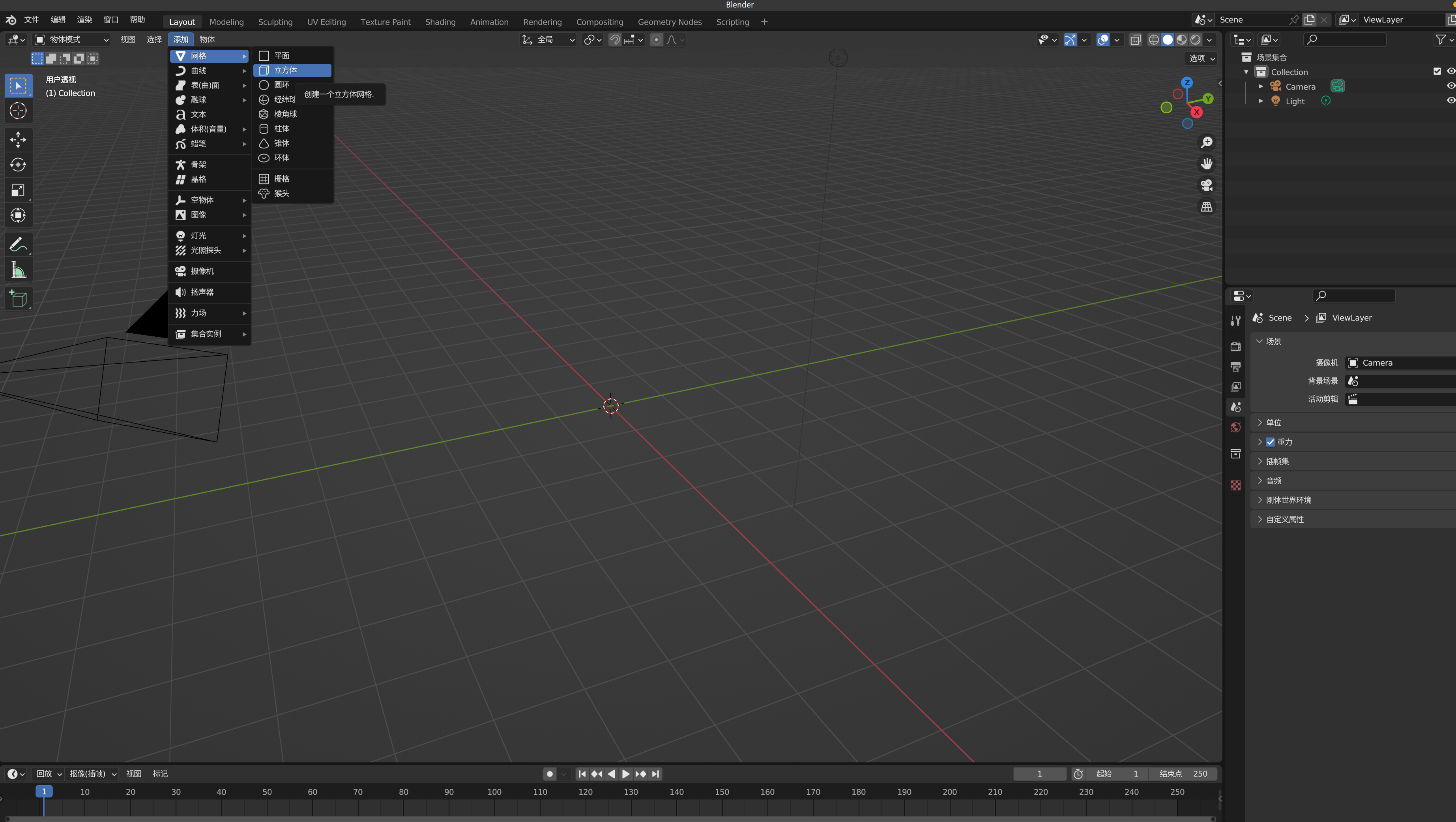Hide Collection with eye icon
This screenshot has height=822, width=1456.
click(1450, 71)
